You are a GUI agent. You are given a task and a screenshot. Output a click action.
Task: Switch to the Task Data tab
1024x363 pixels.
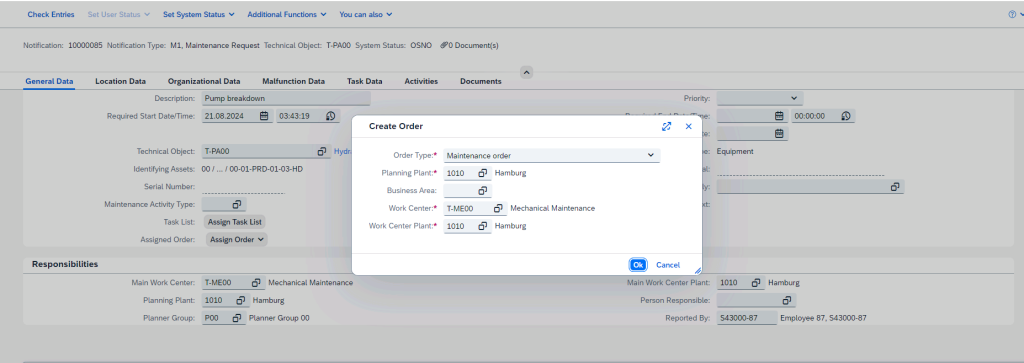364,82
